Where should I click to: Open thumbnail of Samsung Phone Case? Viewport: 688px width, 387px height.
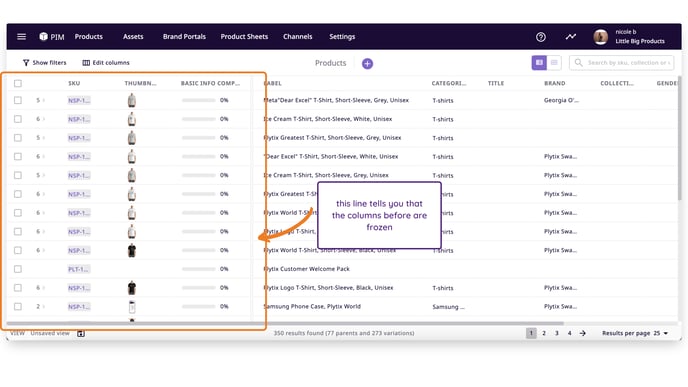(x=132, y=306)
